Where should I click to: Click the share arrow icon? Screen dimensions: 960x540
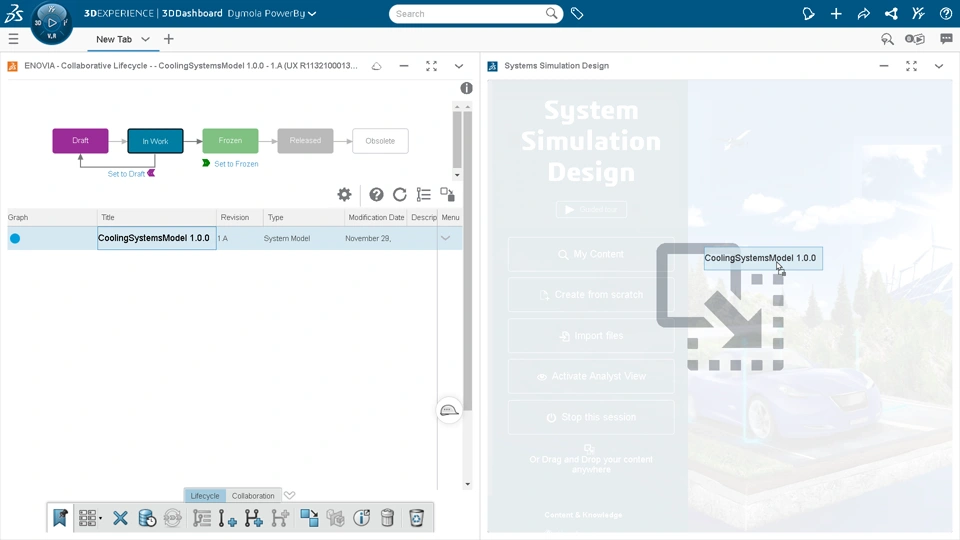tap(863, 13)
